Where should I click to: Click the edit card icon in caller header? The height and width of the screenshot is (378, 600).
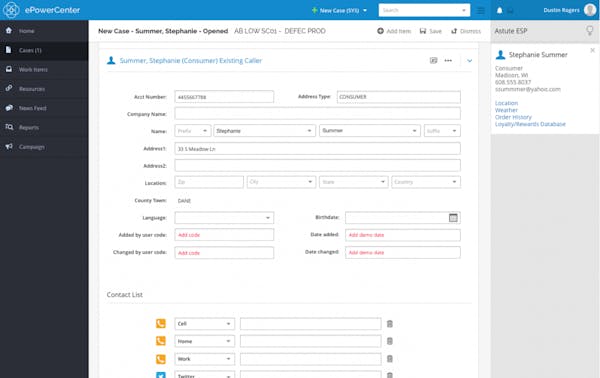(x=433, y=60)
